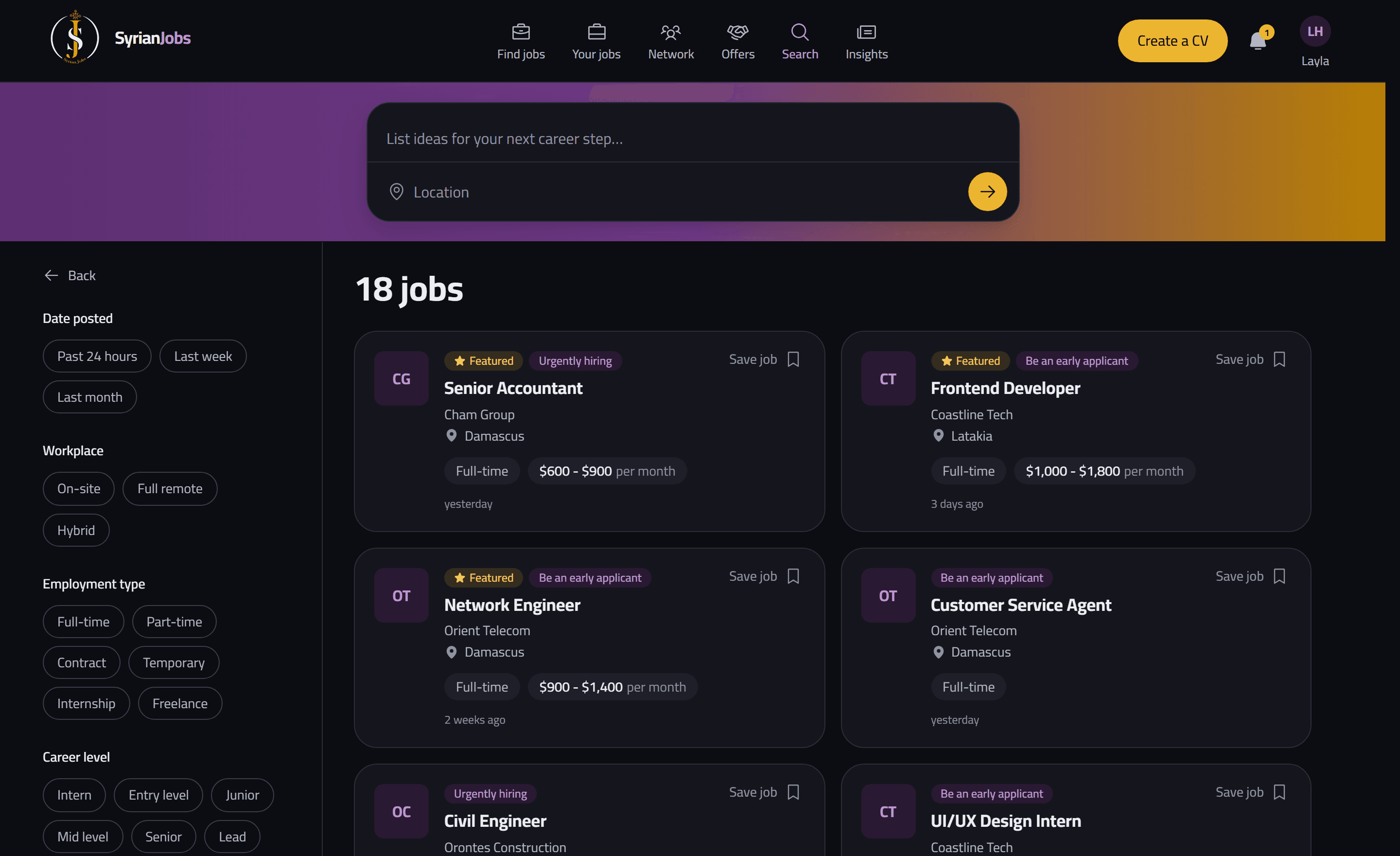Open the Network Engineer job title
1400x856 pixels.
(x=512, y=605)
